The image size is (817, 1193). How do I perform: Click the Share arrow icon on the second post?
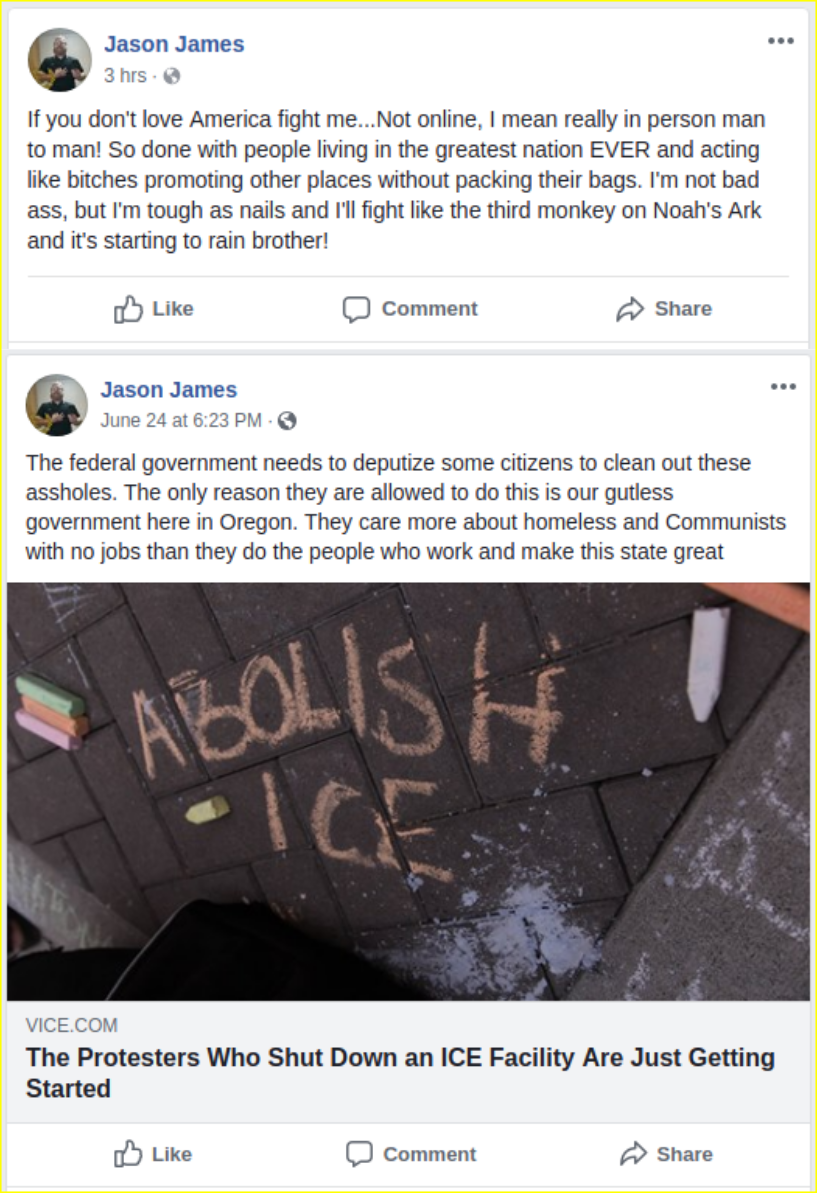(633, 1153)
